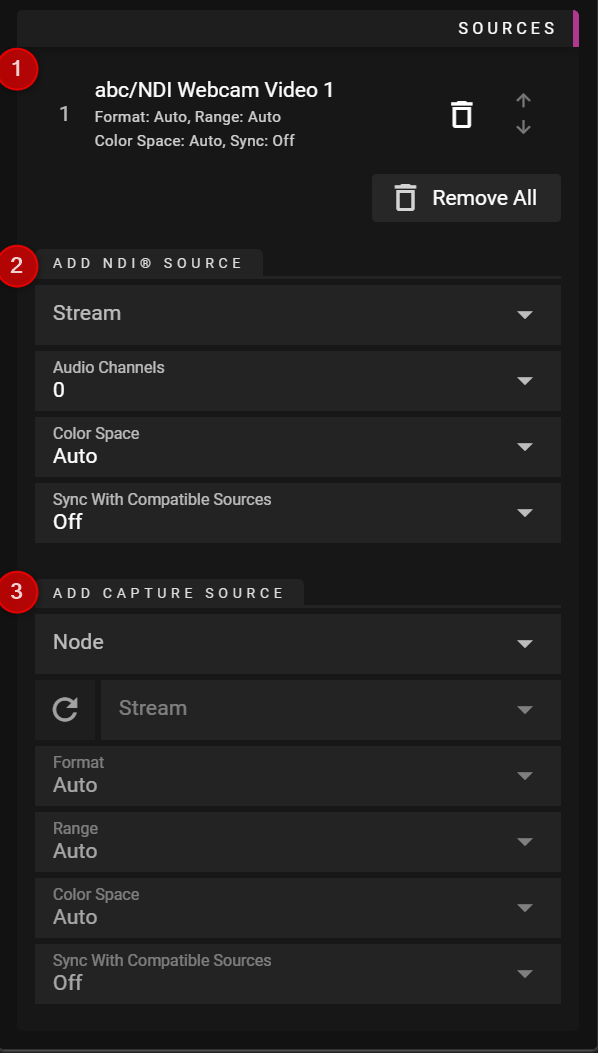This screenshot has width=598, height=1053.
Task: Click the ADD CAPTURE SOURCE tab label
Action: (x=170, y=592)
